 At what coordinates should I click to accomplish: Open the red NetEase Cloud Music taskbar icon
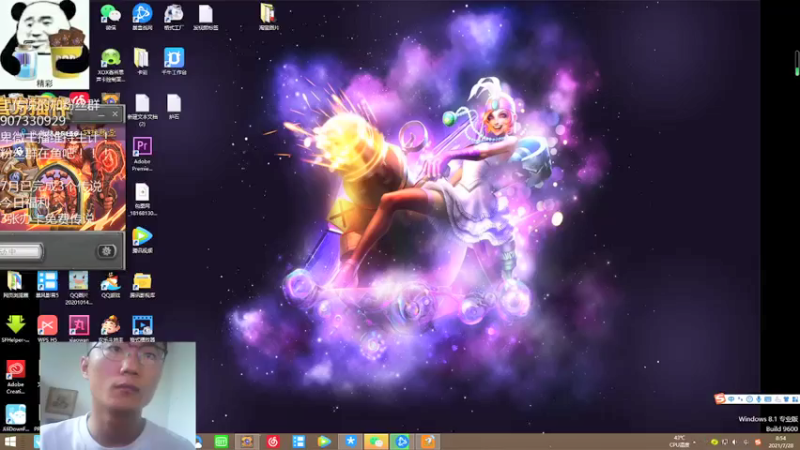click(273, 442)
